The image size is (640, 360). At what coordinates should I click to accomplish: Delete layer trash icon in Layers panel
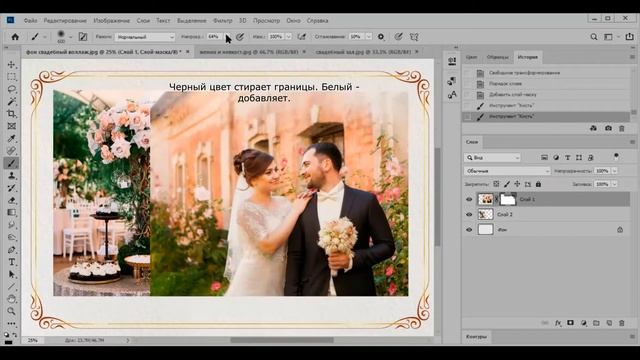tap(622, 323)
